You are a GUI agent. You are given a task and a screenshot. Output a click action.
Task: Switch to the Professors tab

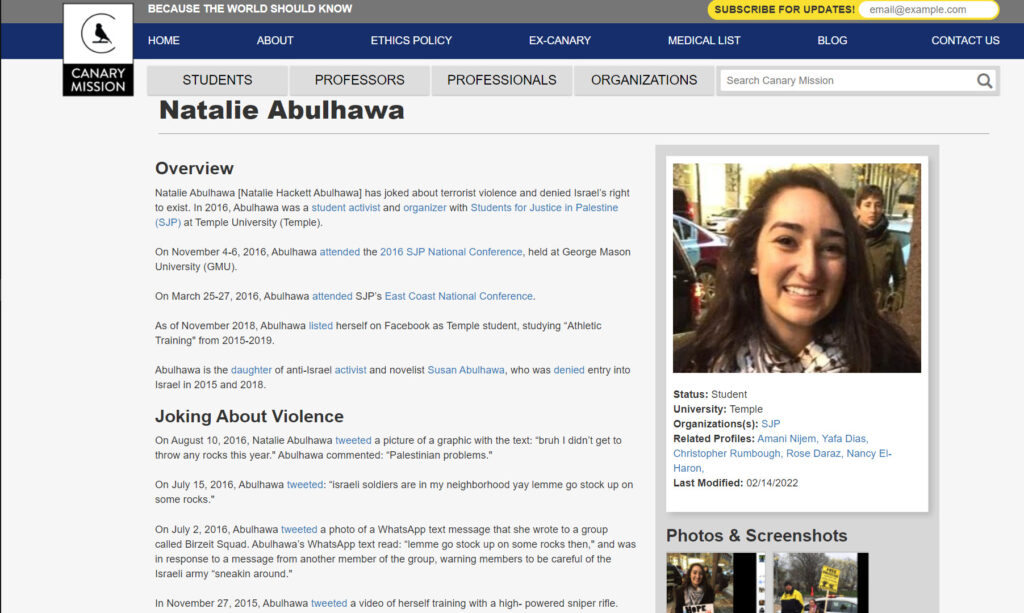[360, 80]
